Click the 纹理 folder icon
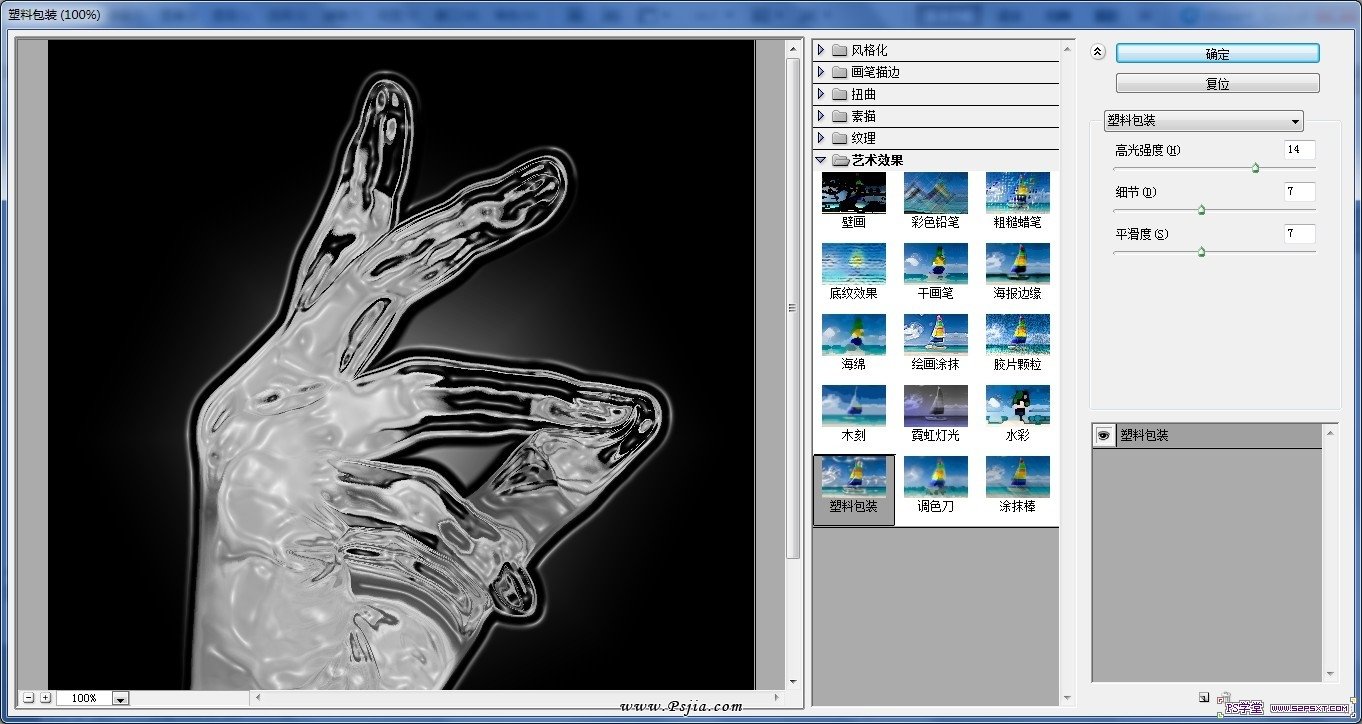 [x=839, y=138]
